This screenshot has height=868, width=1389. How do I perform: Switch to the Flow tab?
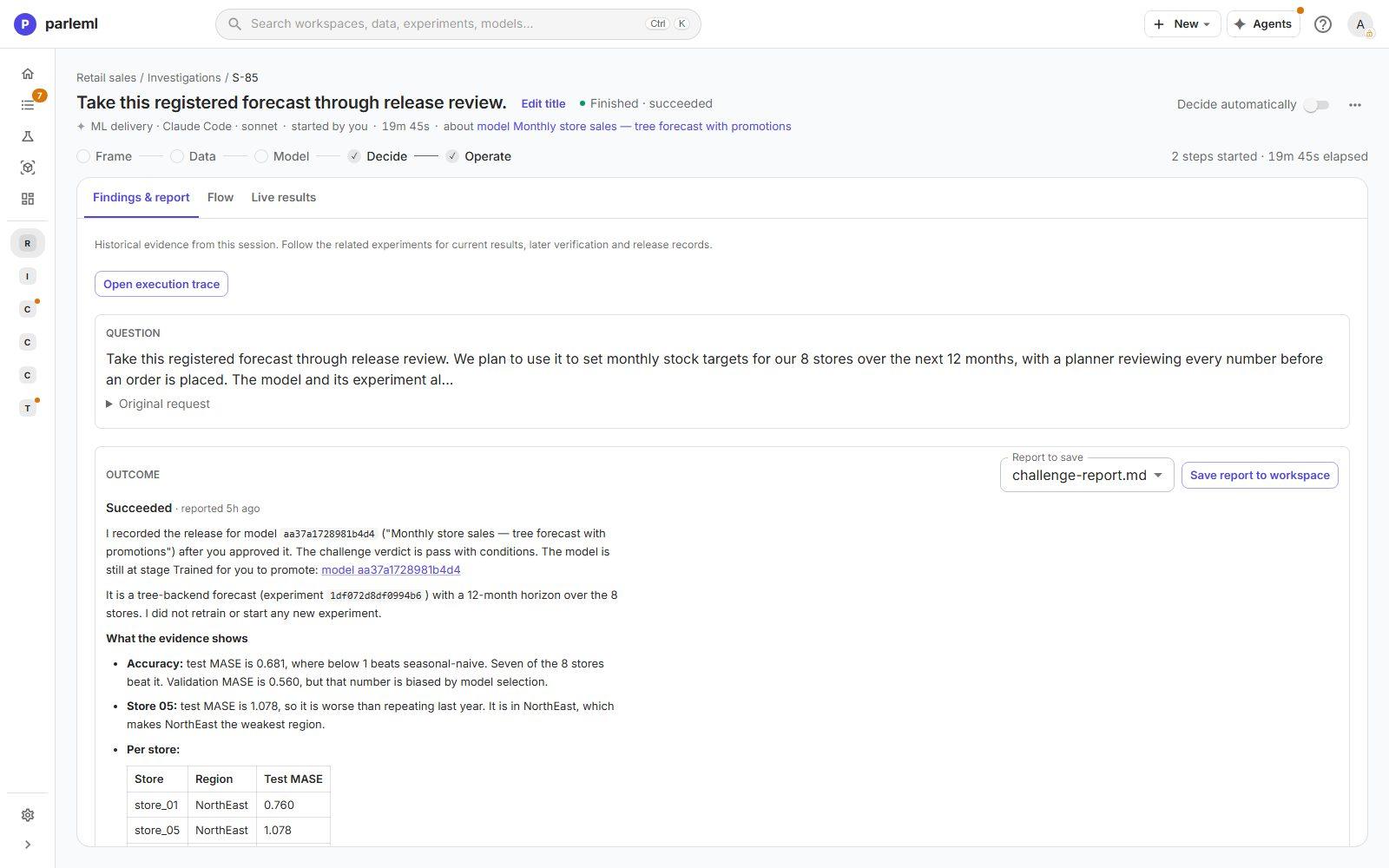point(221,197)
